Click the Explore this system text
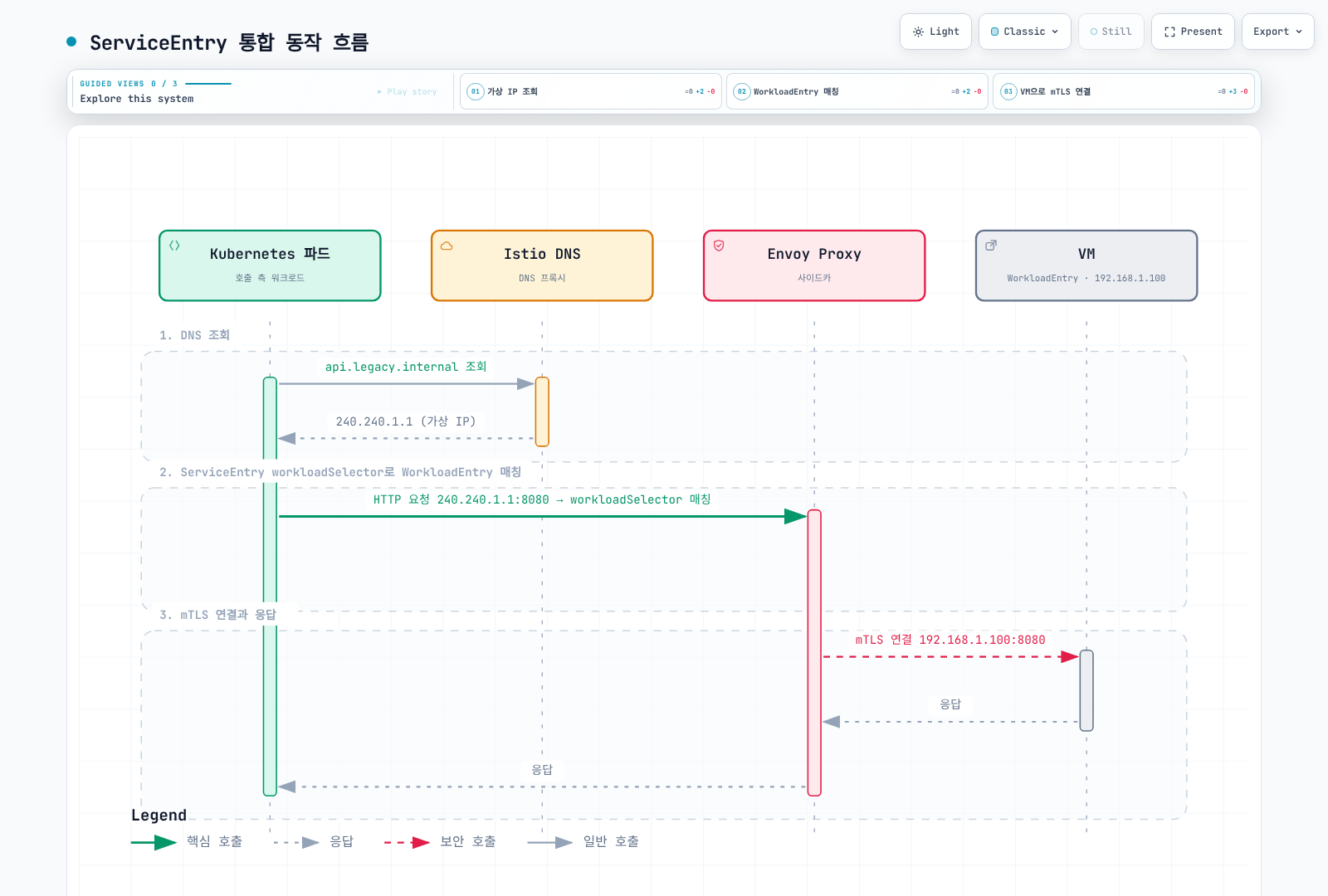 [137, 99]
